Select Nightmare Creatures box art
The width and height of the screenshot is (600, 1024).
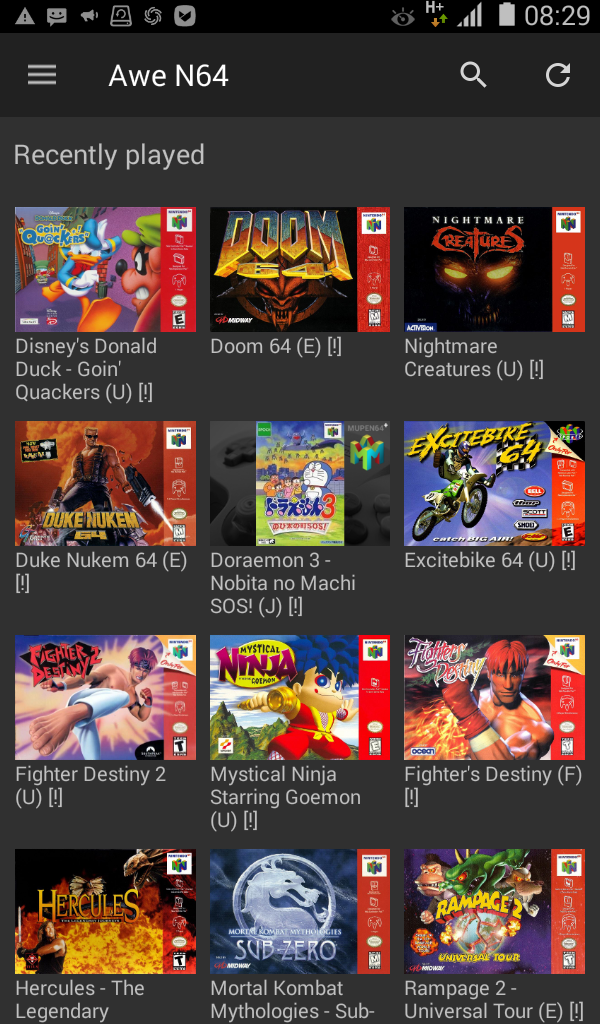pos(494,269)
